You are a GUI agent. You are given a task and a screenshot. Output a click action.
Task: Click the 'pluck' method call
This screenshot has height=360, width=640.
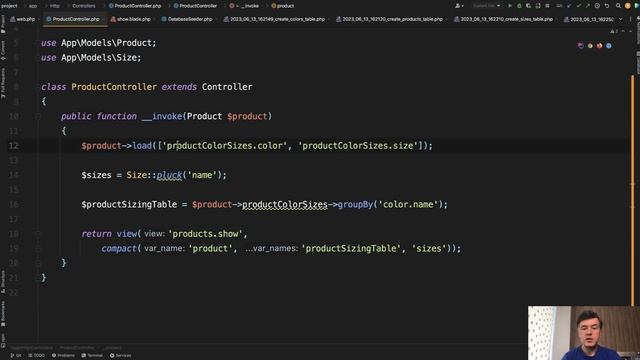(x=169, y=175)
